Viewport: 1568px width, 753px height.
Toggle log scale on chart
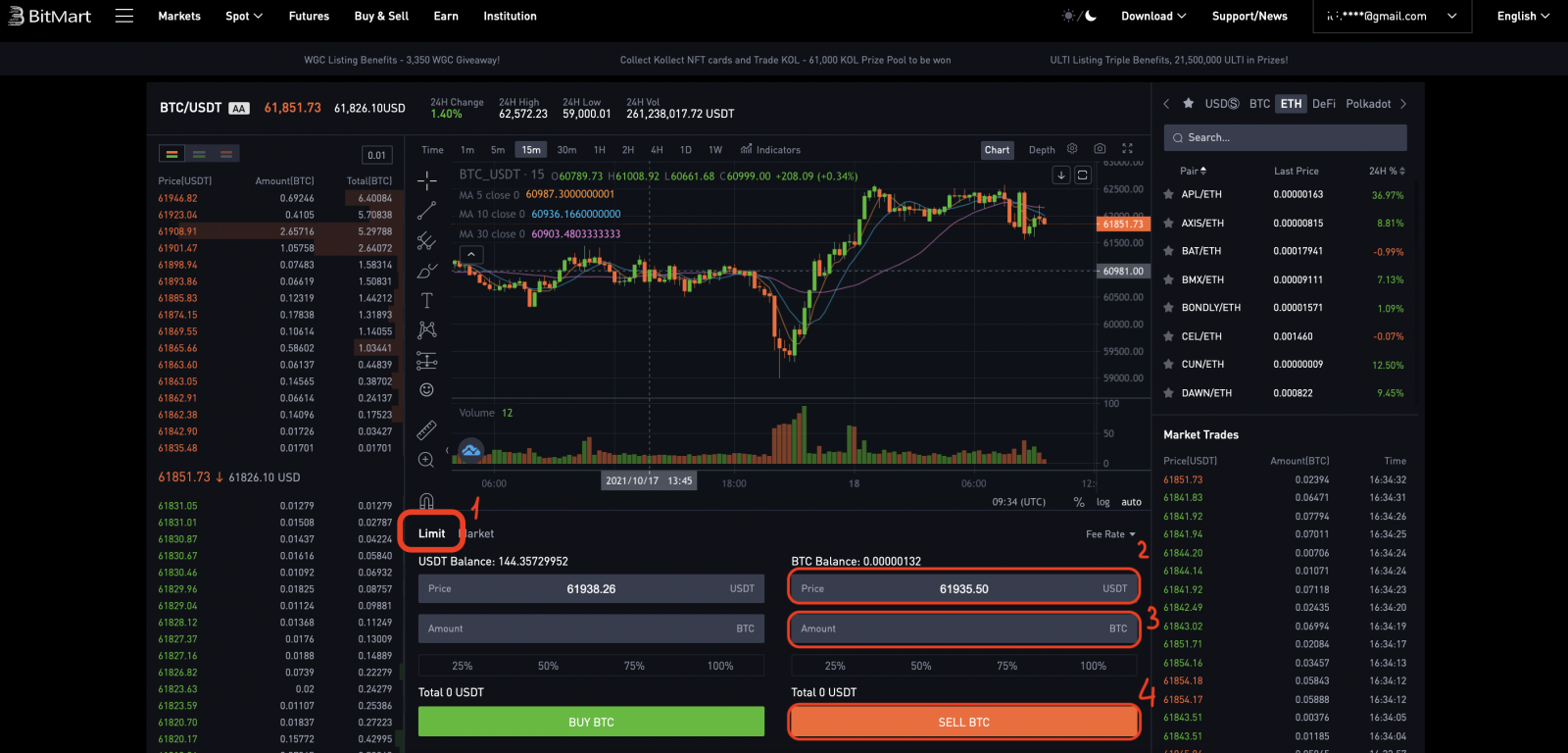(x=1103, y=502)
